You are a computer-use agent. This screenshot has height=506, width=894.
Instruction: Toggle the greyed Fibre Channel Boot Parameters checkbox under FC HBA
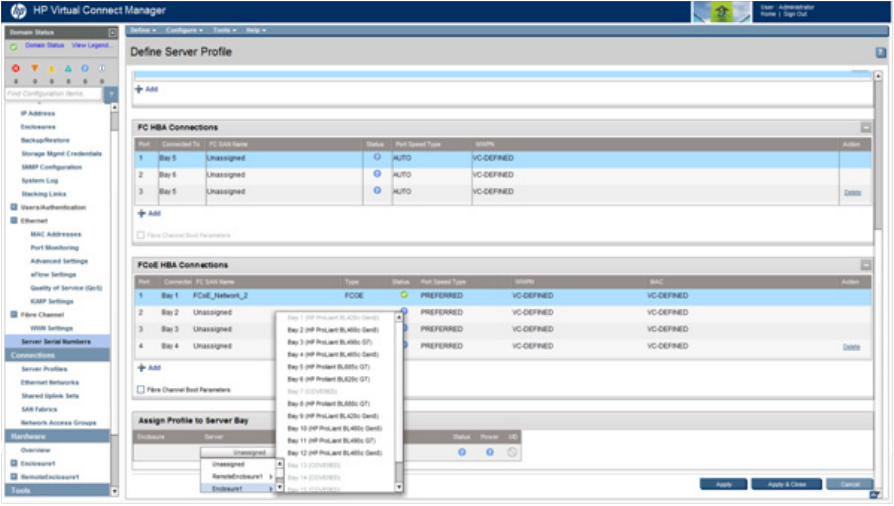point(141,235)
